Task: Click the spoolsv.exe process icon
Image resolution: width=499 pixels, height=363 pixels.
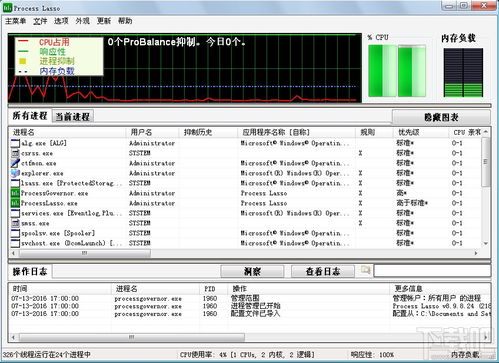Action: point(15,233)
